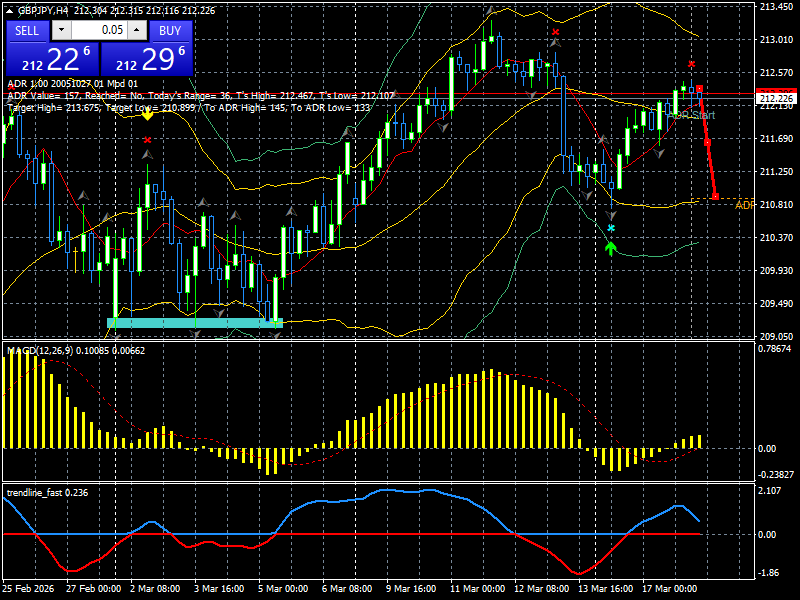Click the red line's lowest anchor square

(715, 197)
